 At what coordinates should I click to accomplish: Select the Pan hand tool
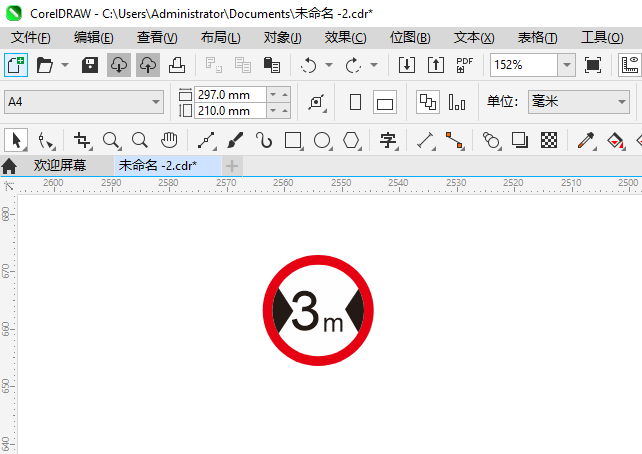point(169,140)
